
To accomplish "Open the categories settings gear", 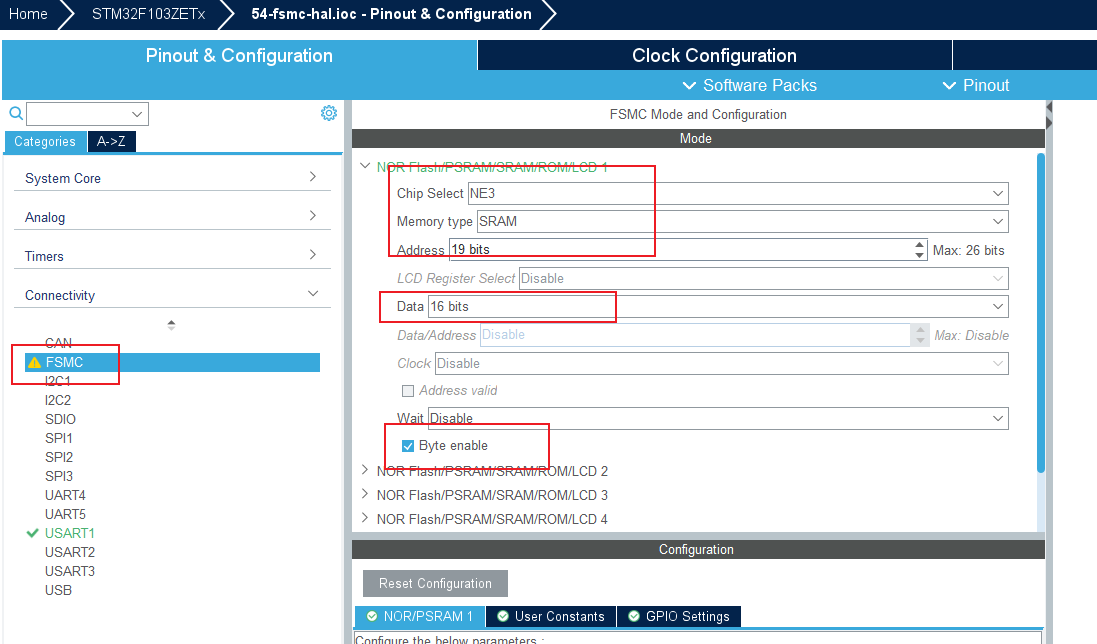I will click(329, 113).
